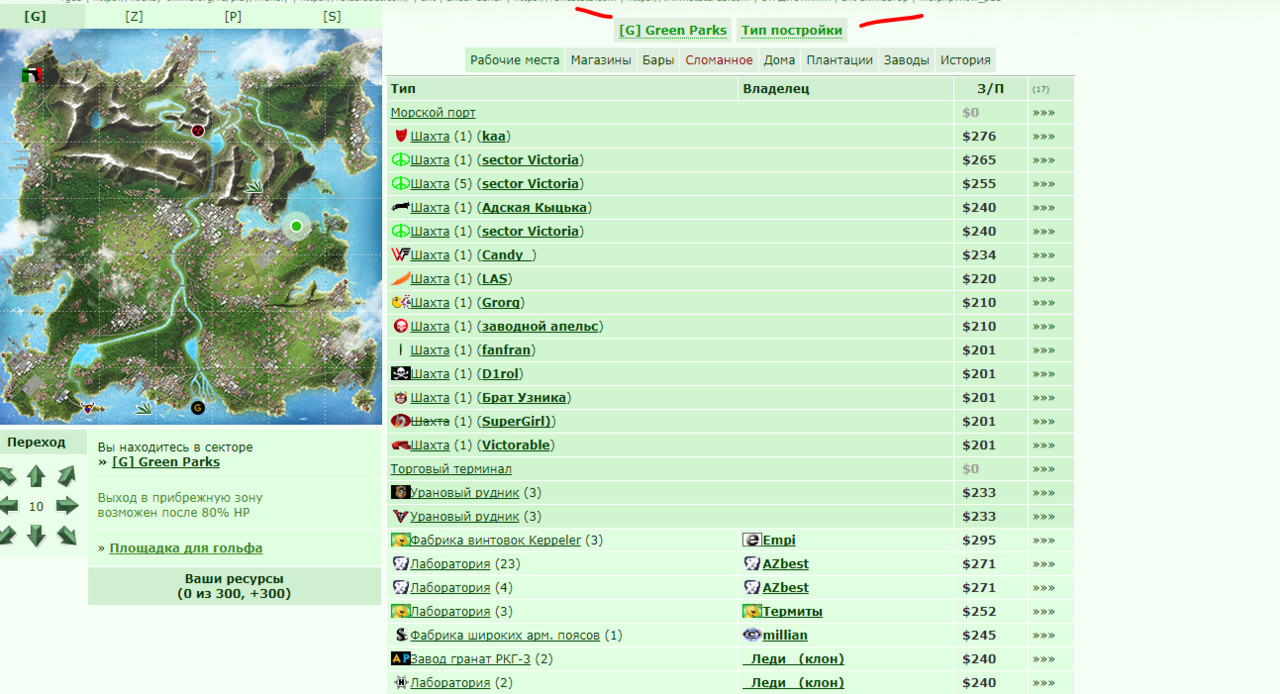Click red car icon beside Victorable mine
1280x694 pixels.
point(400,445)
